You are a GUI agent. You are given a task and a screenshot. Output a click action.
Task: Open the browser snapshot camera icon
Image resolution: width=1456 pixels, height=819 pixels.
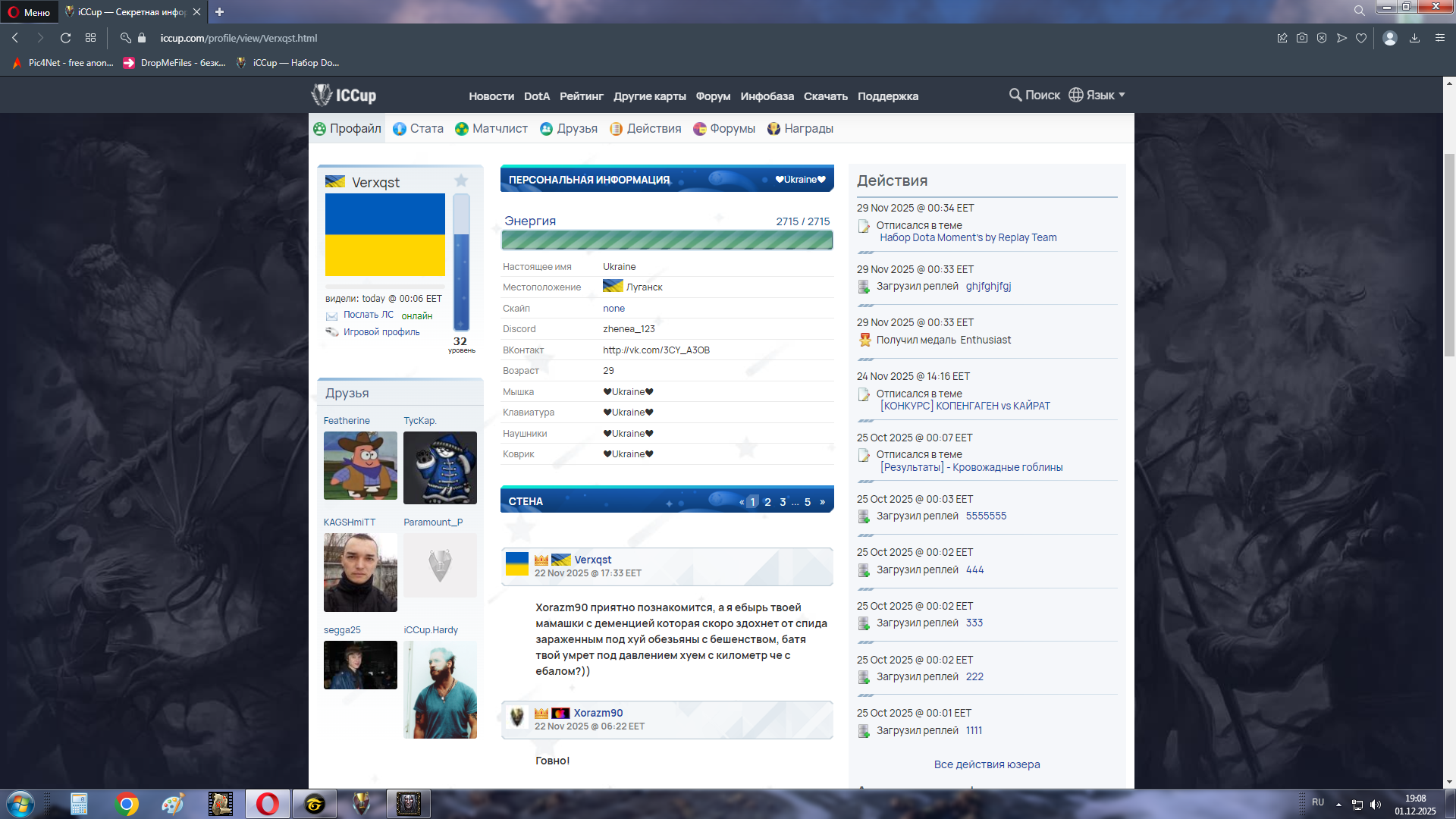(x=1302, y=38)
